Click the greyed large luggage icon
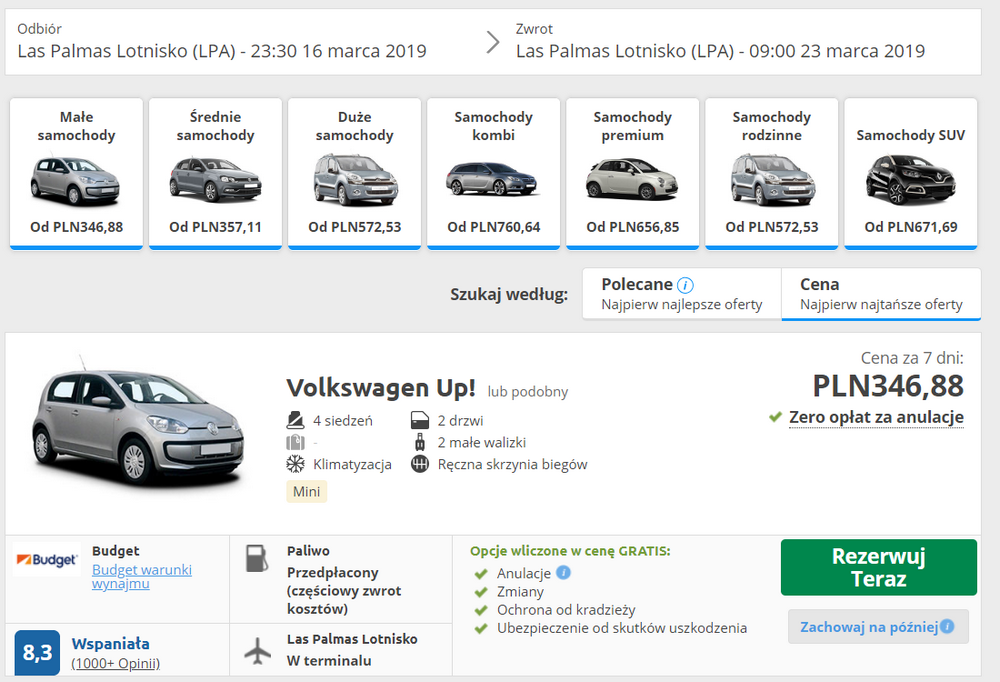The height and width of the screenshot is (682, 1000). tap(295, 442)
